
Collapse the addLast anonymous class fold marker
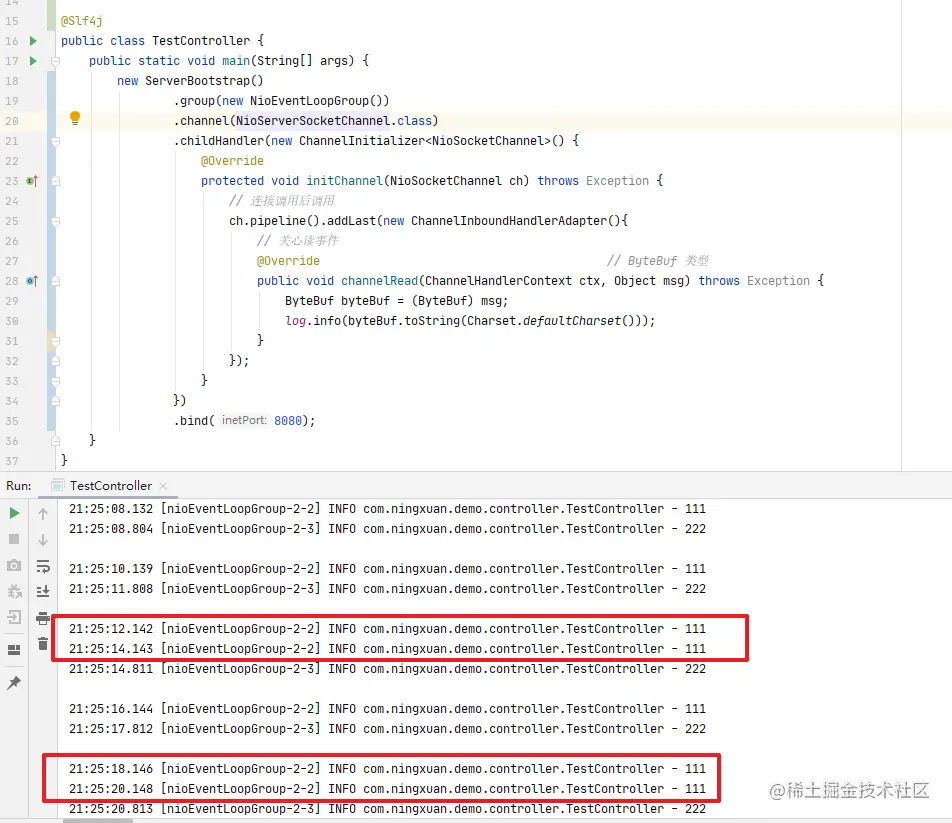(55, 221)
